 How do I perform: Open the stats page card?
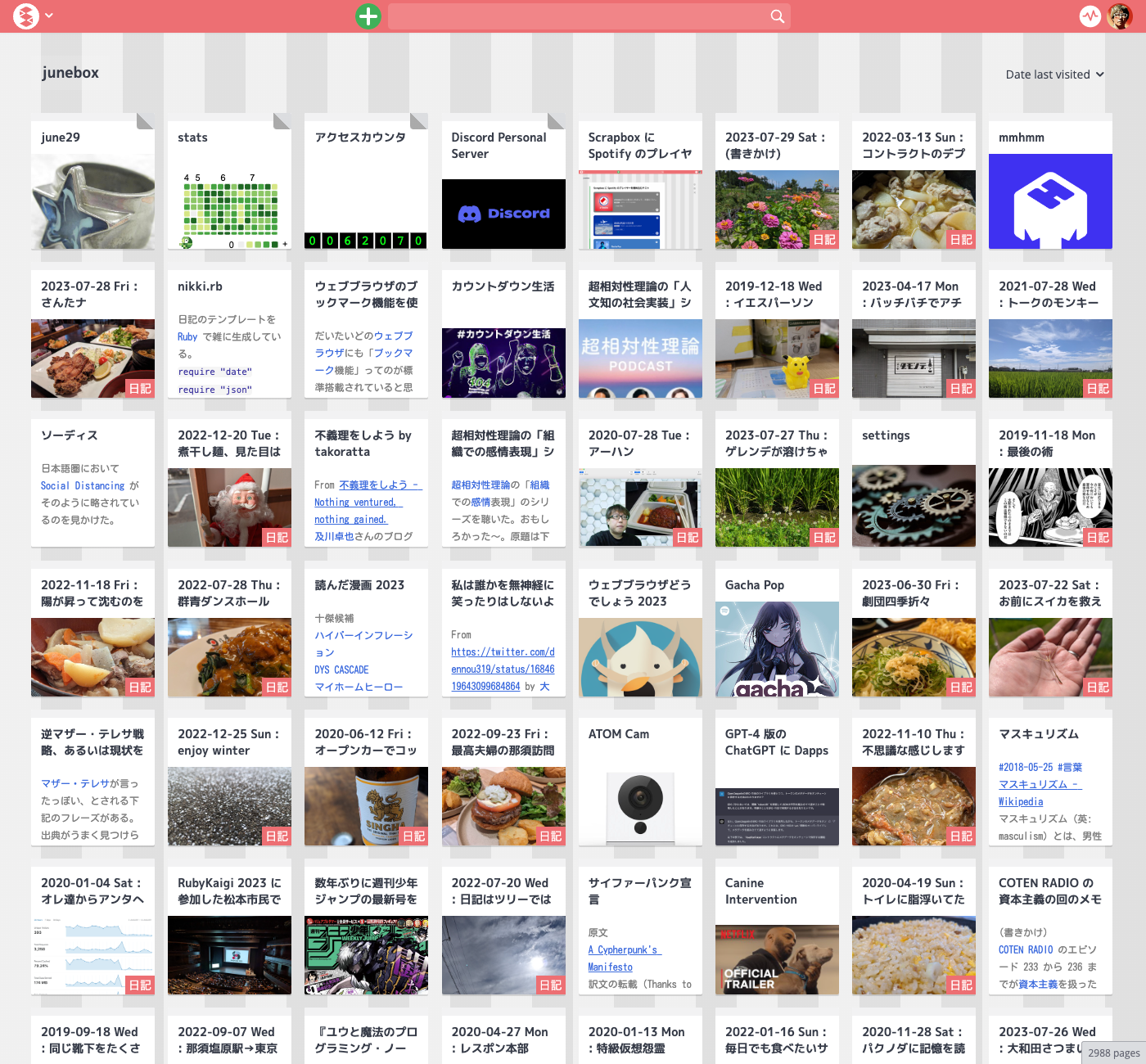(x=229, y=181)
